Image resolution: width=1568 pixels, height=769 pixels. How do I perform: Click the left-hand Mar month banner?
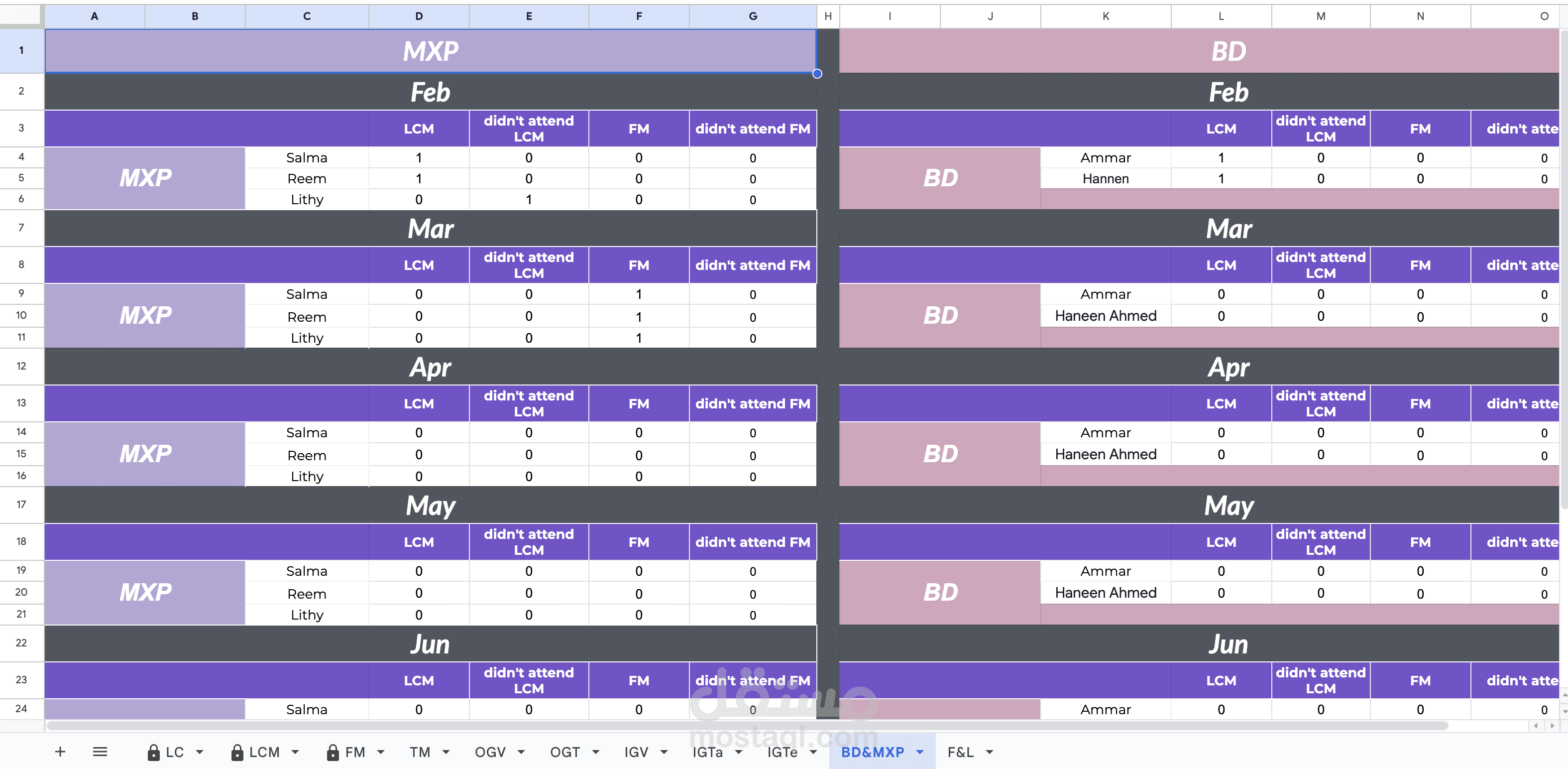(x=431, y=228)
